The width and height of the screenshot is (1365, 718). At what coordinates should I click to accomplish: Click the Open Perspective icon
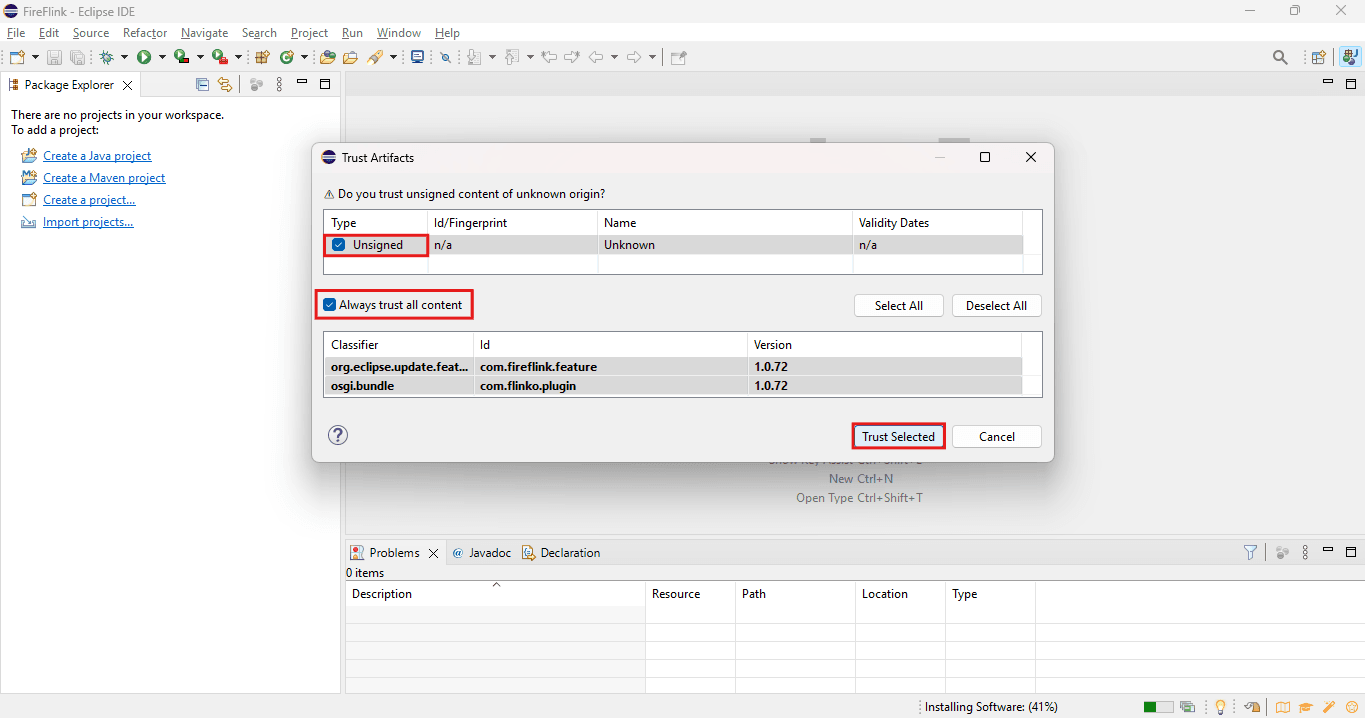(1319, 57)
